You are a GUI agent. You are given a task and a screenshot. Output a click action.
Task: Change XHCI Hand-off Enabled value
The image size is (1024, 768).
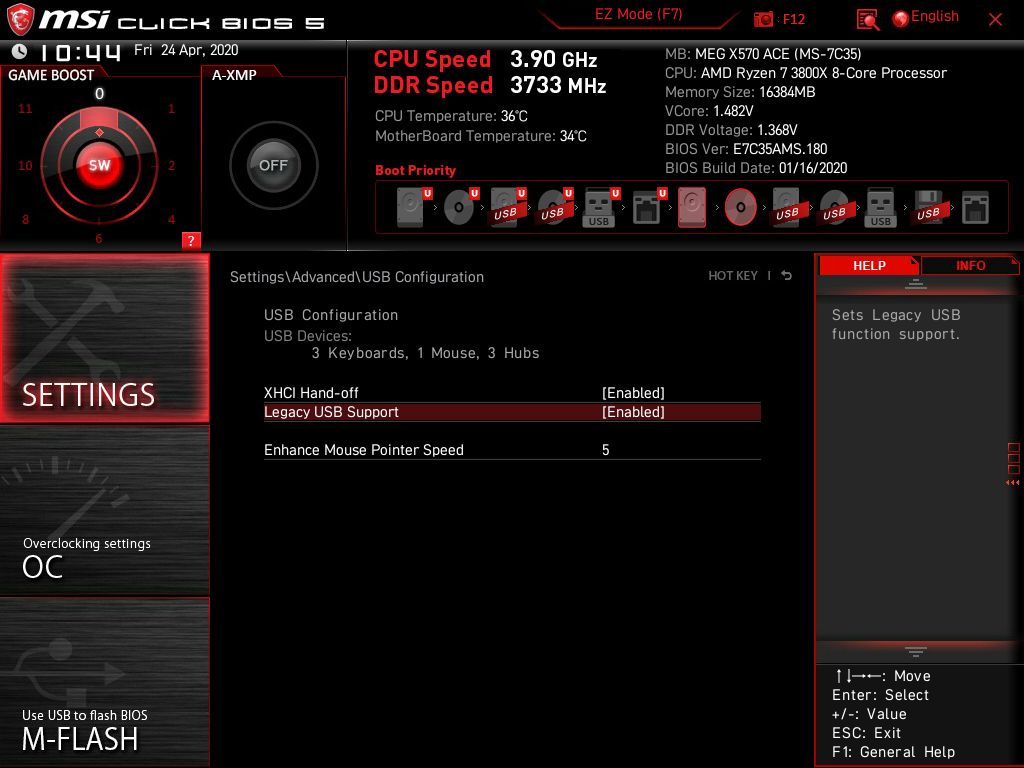pyautogui.click(x=633, y=392)
